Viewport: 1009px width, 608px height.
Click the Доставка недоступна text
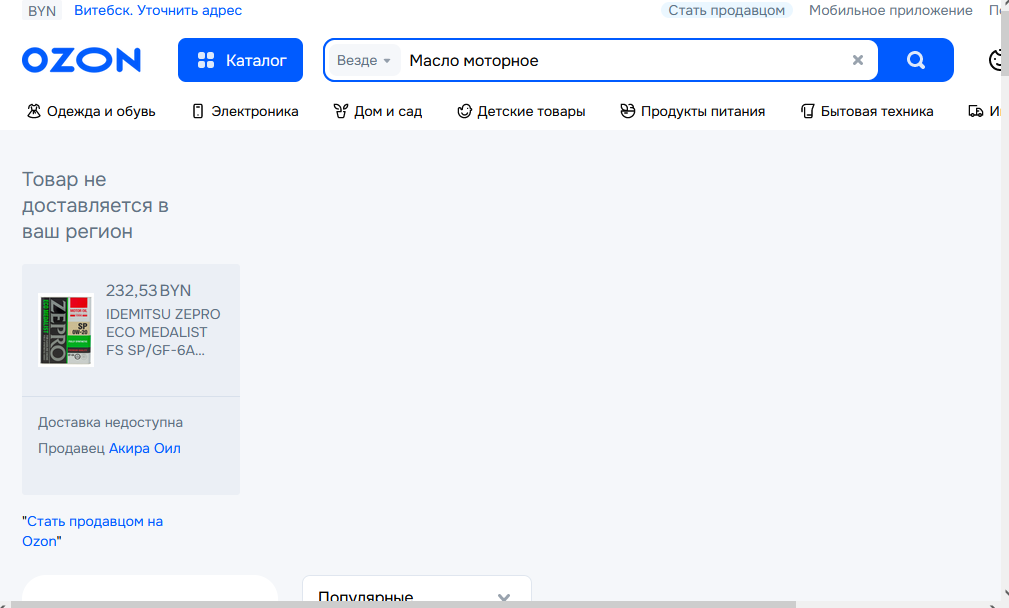(x=111, y=423)
